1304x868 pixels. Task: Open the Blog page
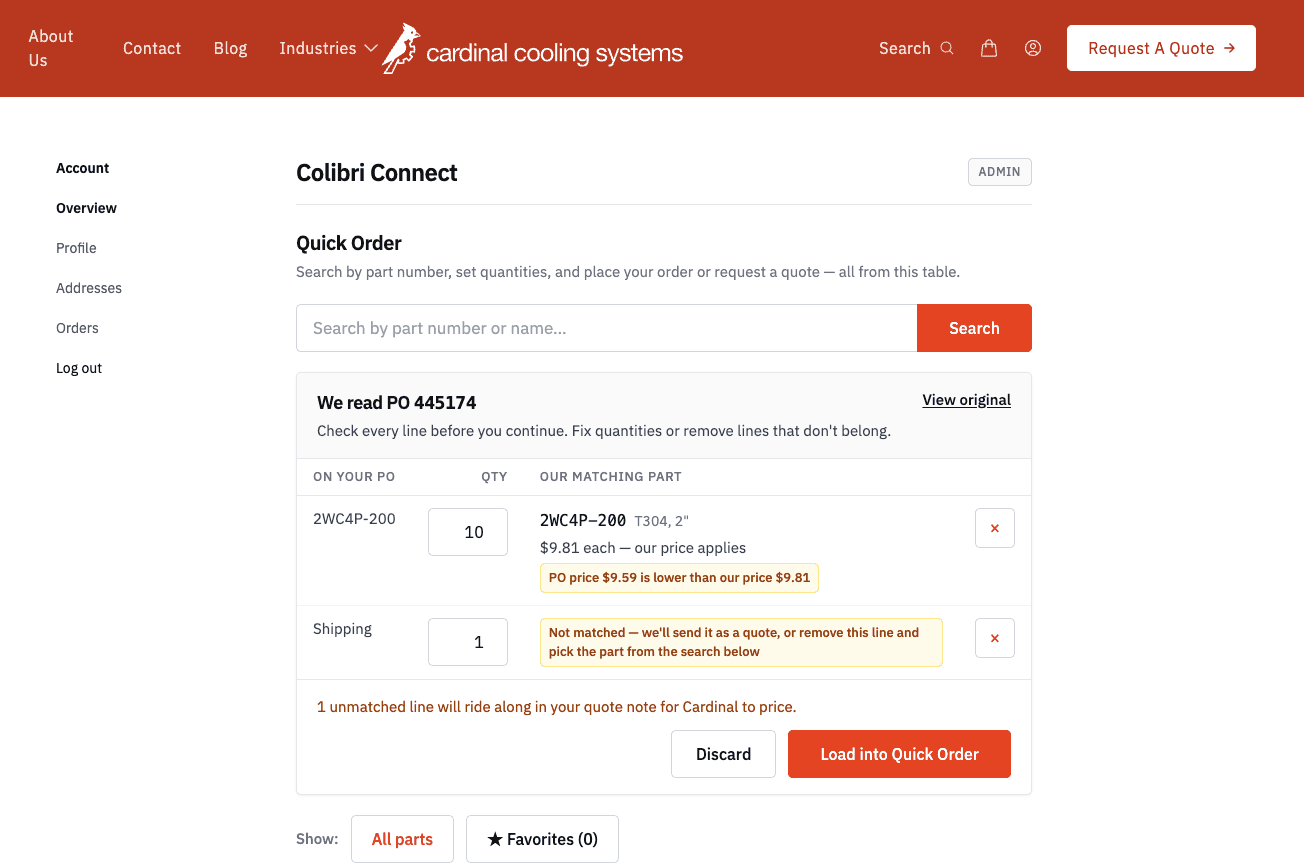[x=230, y=48]
